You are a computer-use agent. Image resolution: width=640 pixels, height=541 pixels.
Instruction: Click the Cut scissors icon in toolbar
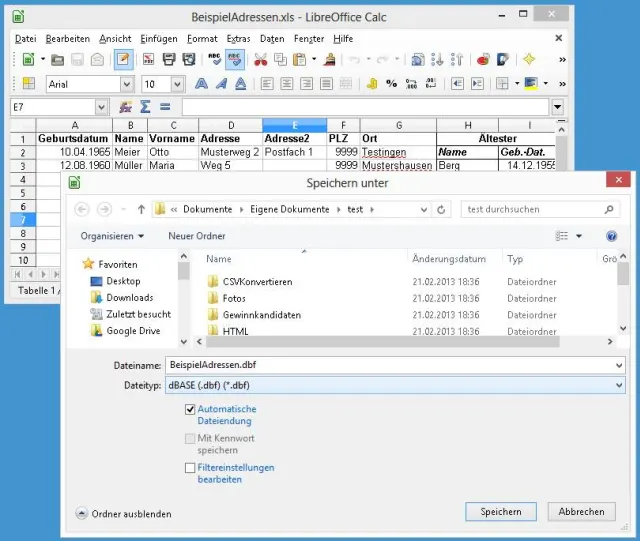261,60
